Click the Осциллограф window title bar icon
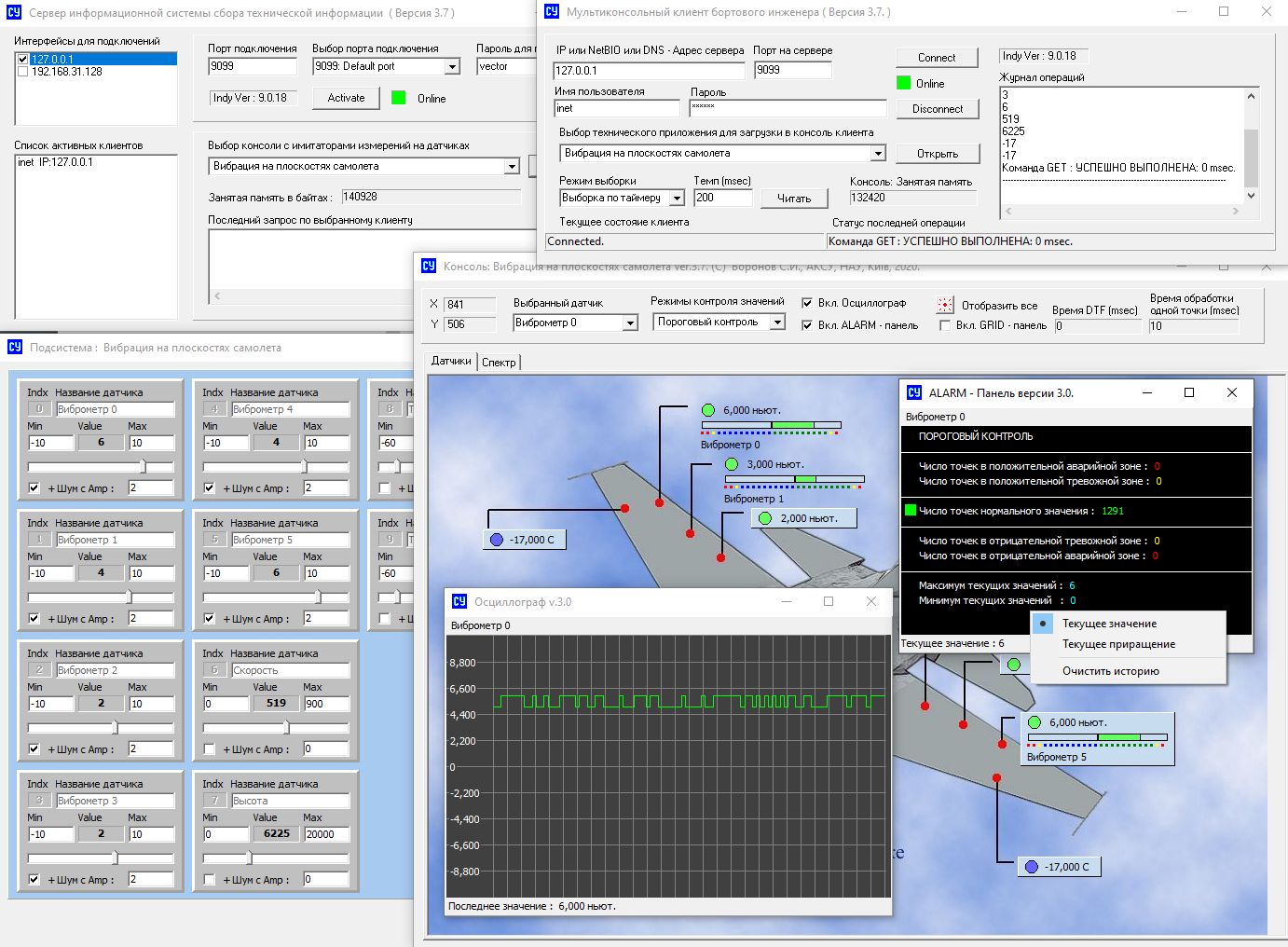This screenshot has height=947, width=1288. point(459,602)
